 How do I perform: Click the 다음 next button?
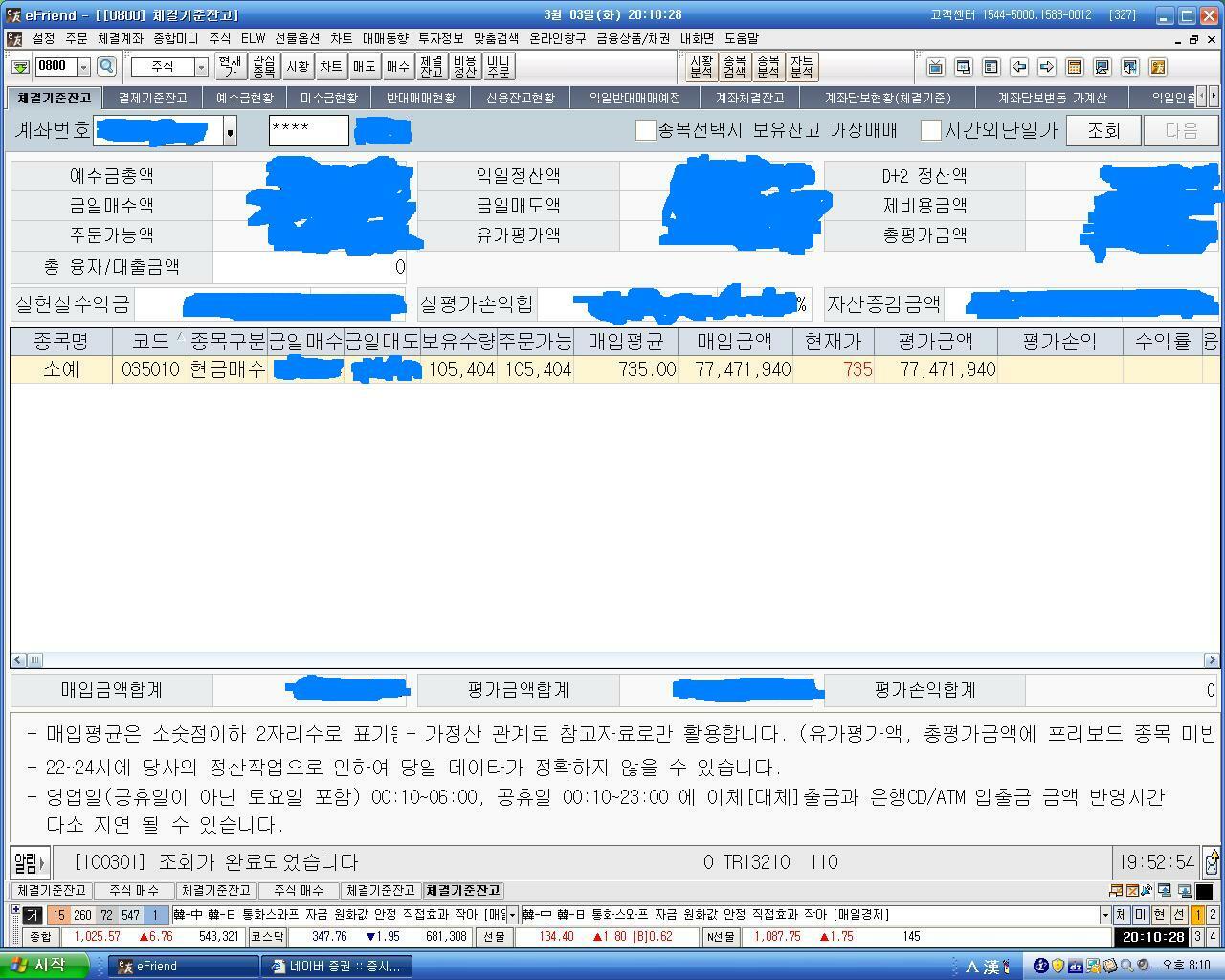pyautogui.click(x=1180, y=130)
